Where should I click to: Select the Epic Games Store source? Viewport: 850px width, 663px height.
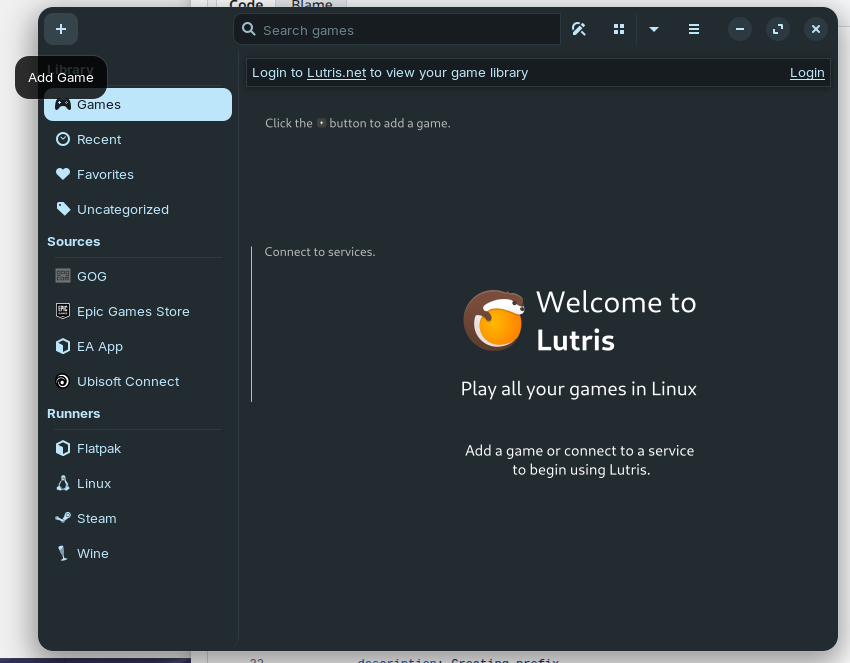(134, 311)
